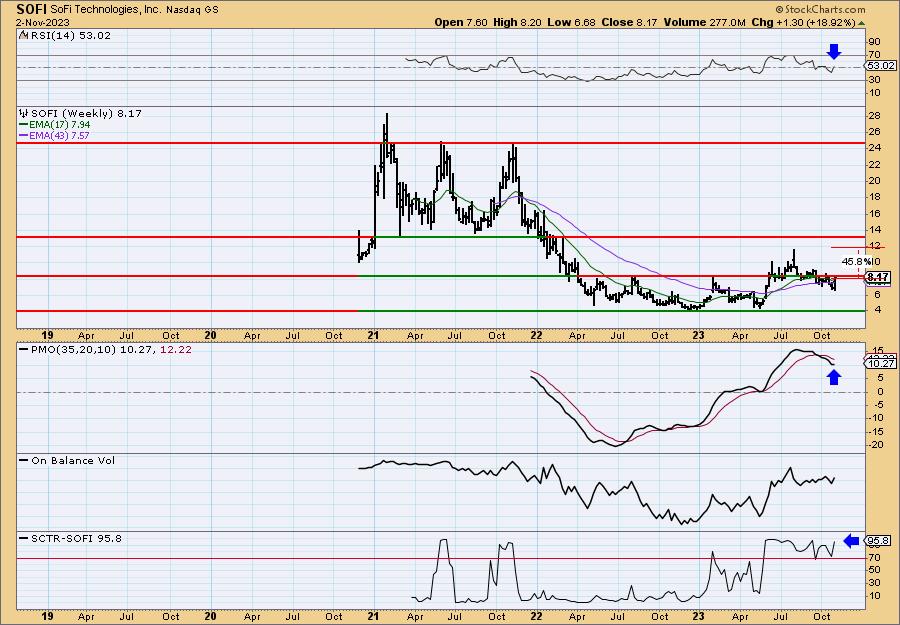Click the SCTR-SOFI 95.8 panel label

click(x=76, y=539)
